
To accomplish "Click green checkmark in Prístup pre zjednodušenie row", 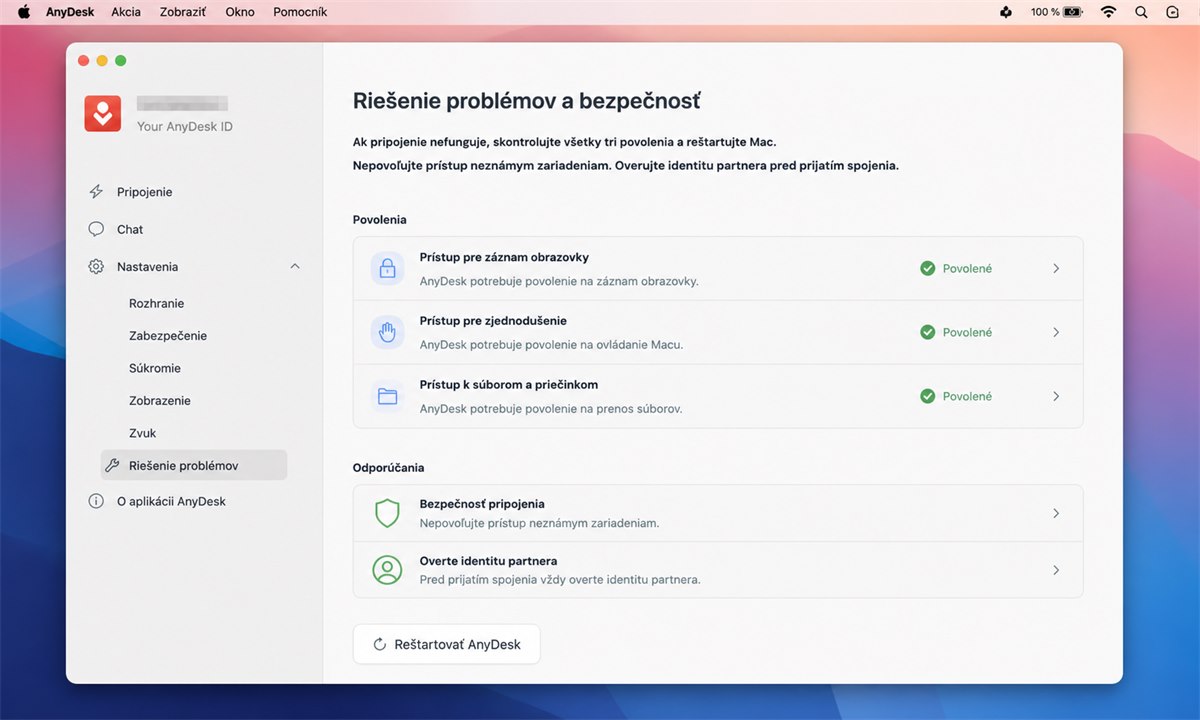I will (927, 332).
